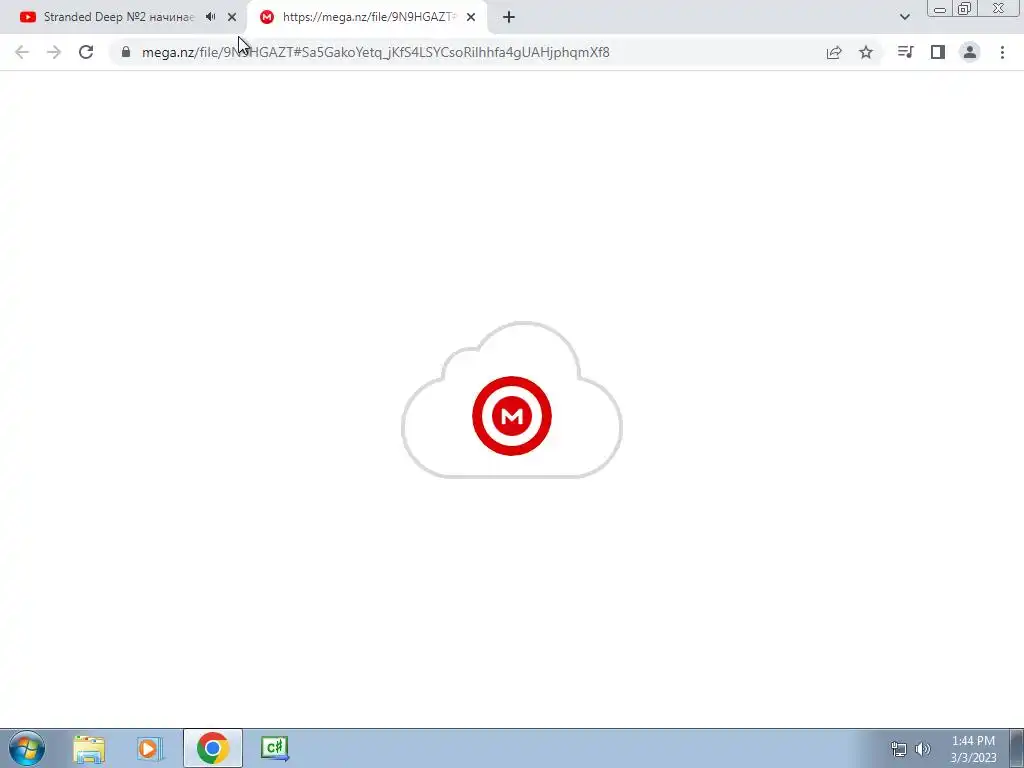Close the Stranded Deep YouTube tab
Screen dimensions: 1024x768
(232, 17)
